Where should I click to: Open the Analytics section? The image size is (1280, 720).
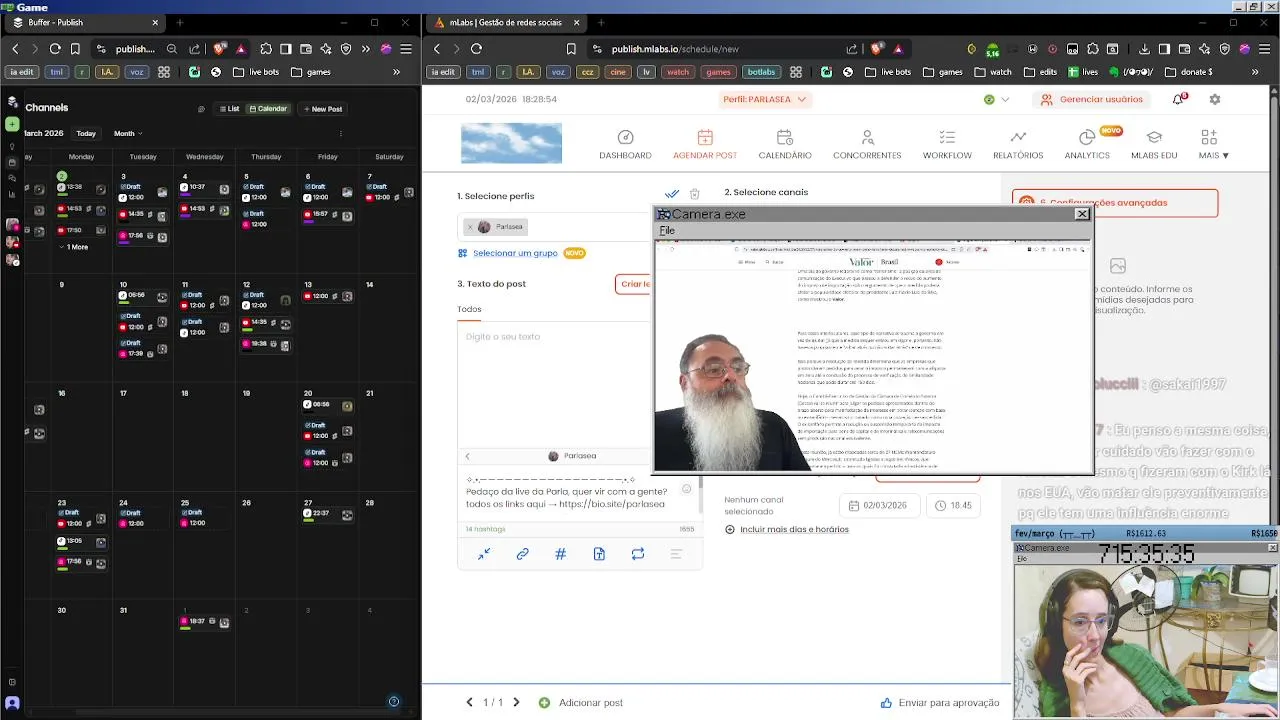pos(1087,145)
